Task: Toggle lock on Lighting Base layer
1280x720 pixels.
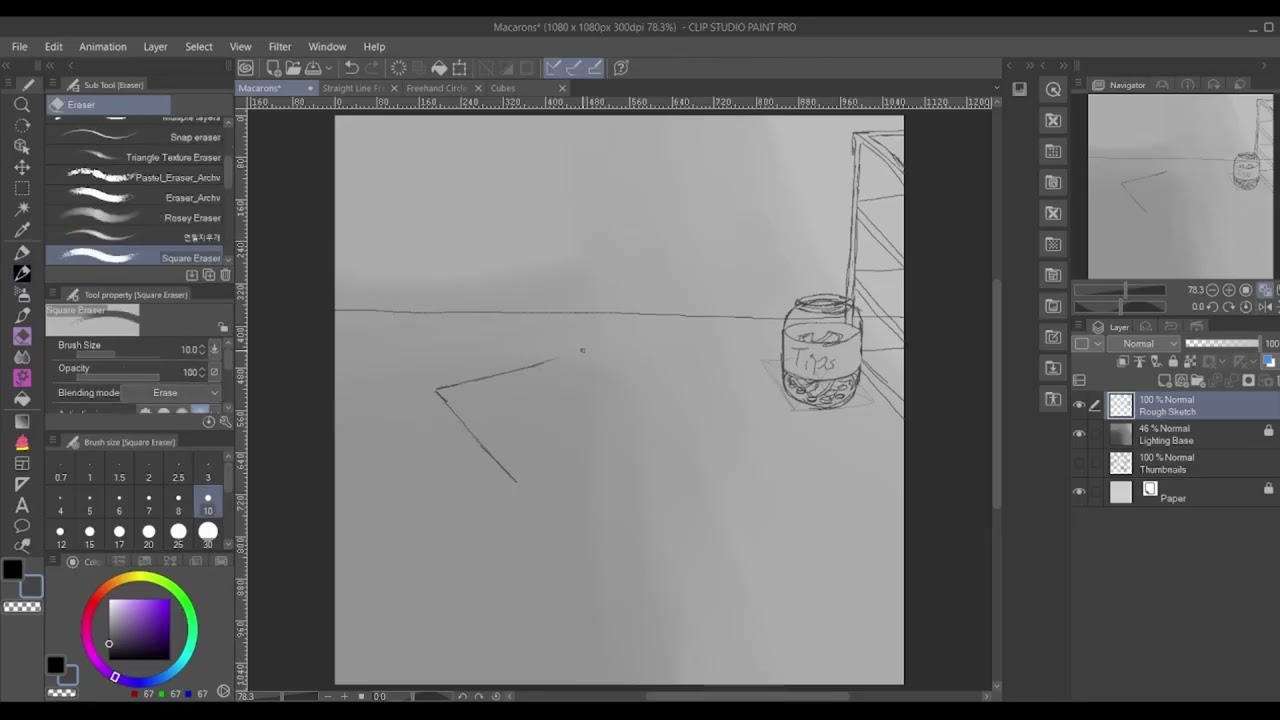Action: (1268, 431)
